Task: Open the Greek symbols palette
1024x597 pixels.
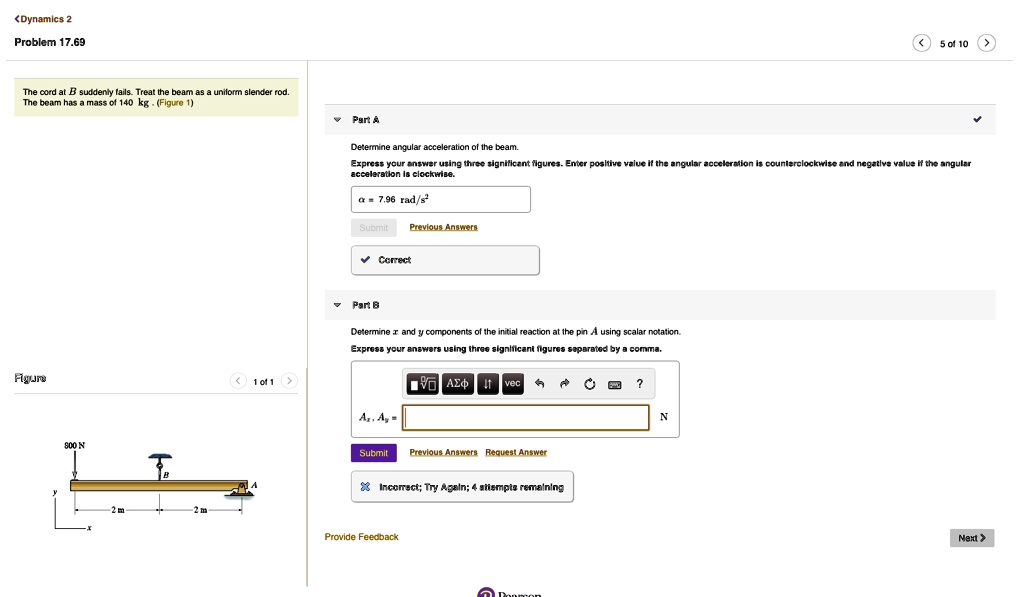Action: [x=456, y=383]
